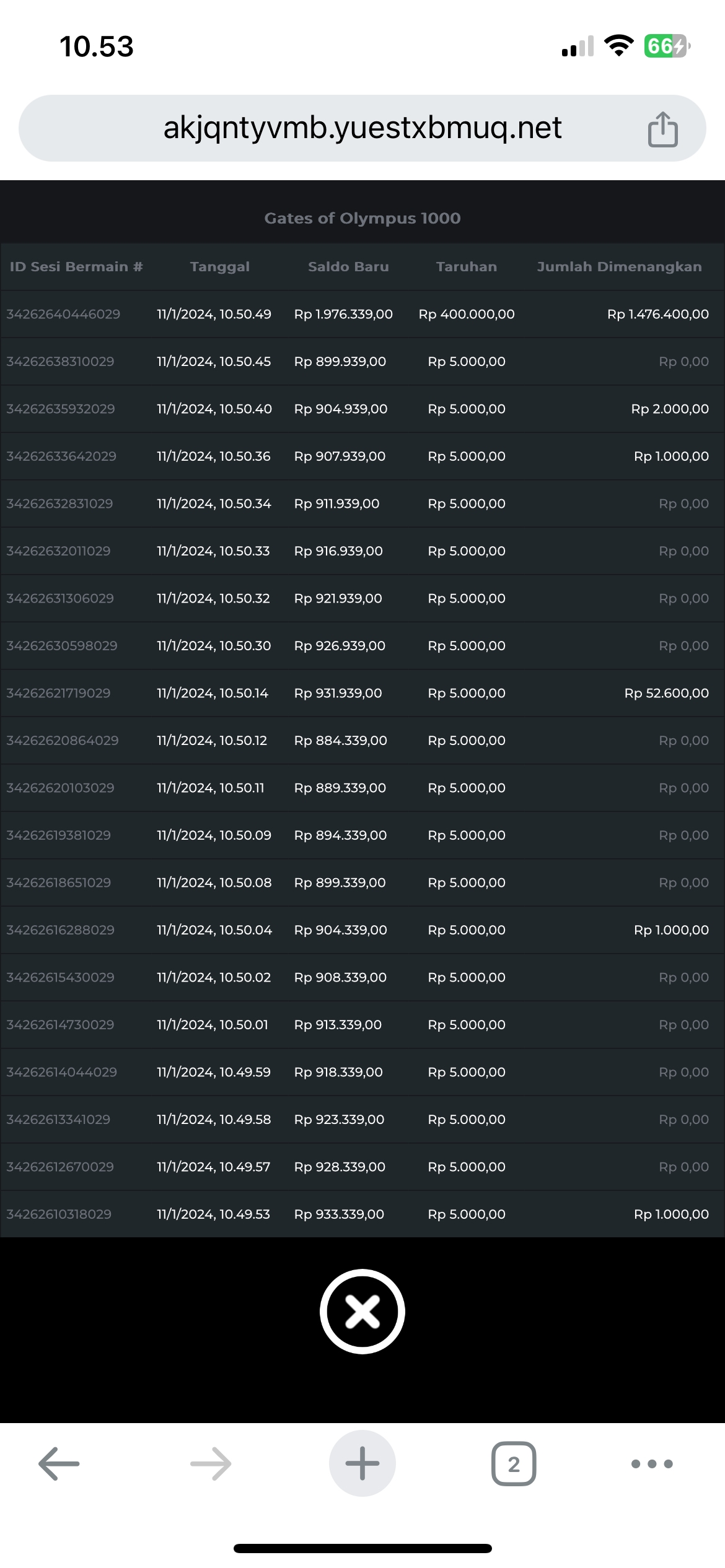The width and height of the screenshot is (725, 1568).
Task: Go back using the browser back arrow
Action: [x=59, y=1464]
